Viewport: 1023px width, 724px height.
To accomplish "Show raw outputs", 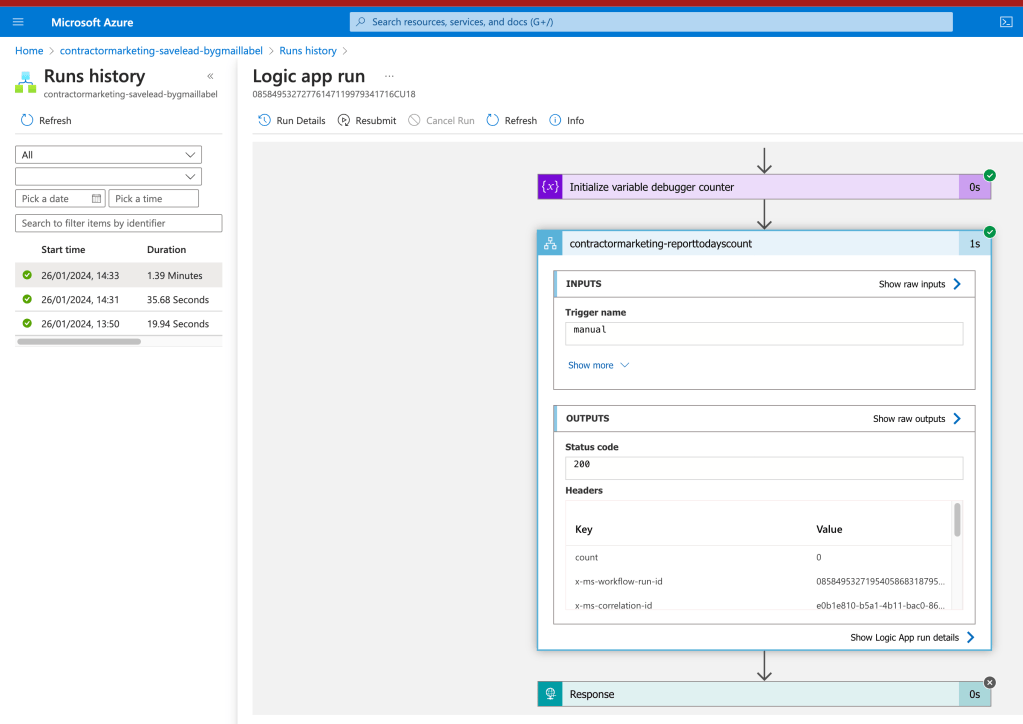I will (x=917, y=419).
